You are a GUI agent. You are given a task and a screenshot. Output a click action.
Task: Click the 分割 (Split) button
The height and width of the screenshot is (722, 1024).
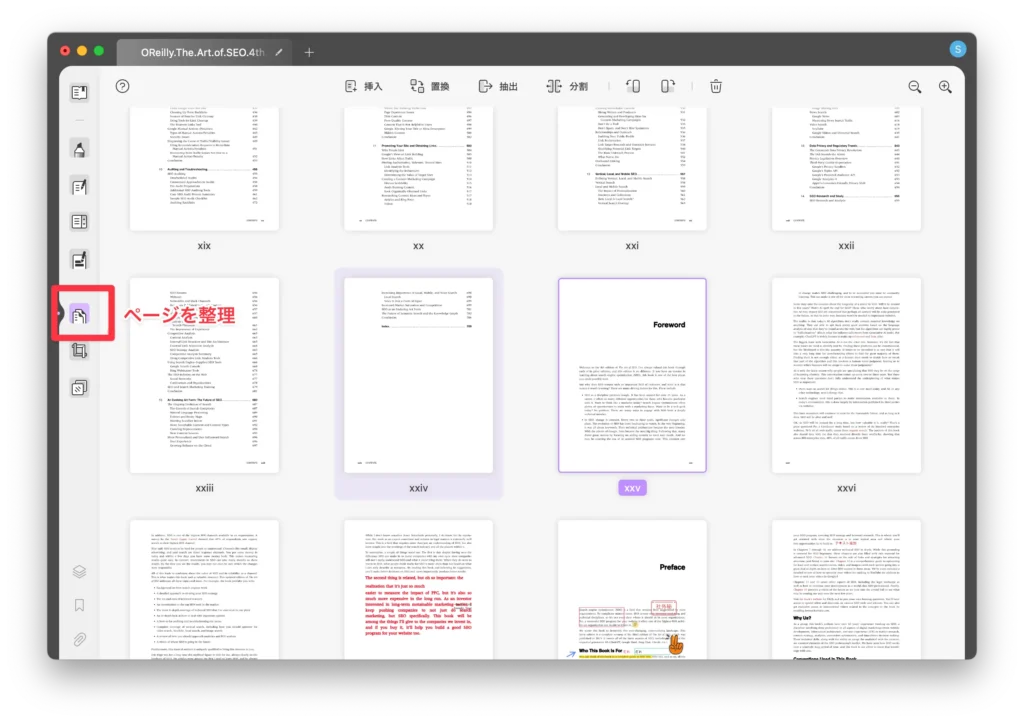coord(567,87)
